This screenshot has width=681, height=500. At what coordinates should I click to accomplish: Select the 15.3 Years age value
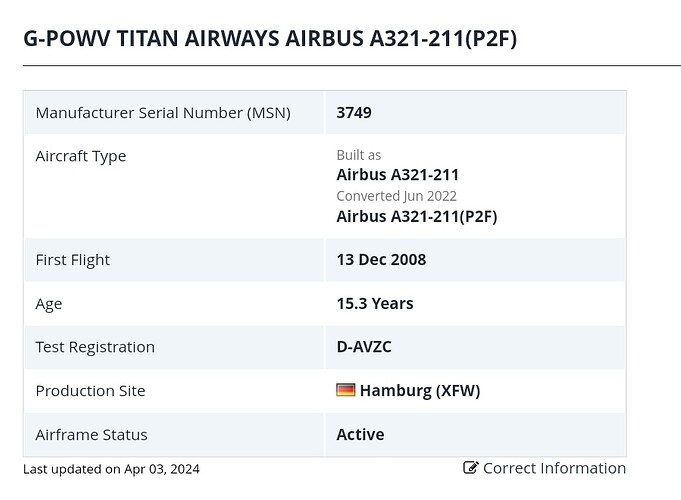(x=375, y=303)
